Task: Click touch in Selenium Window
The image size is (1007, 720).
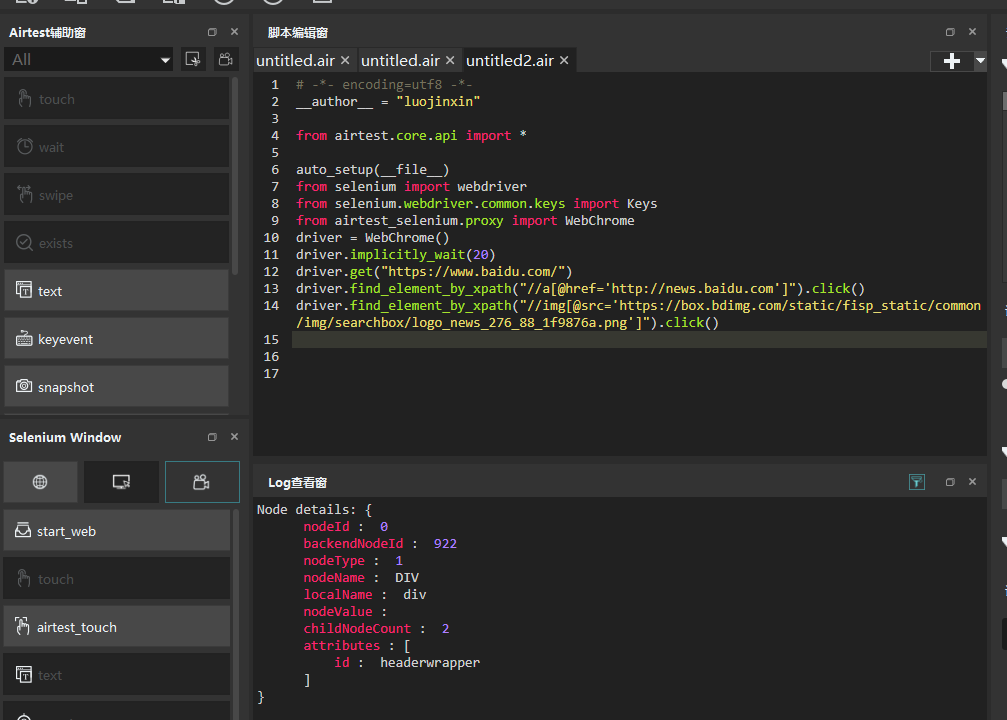Action: click(117, 579)
